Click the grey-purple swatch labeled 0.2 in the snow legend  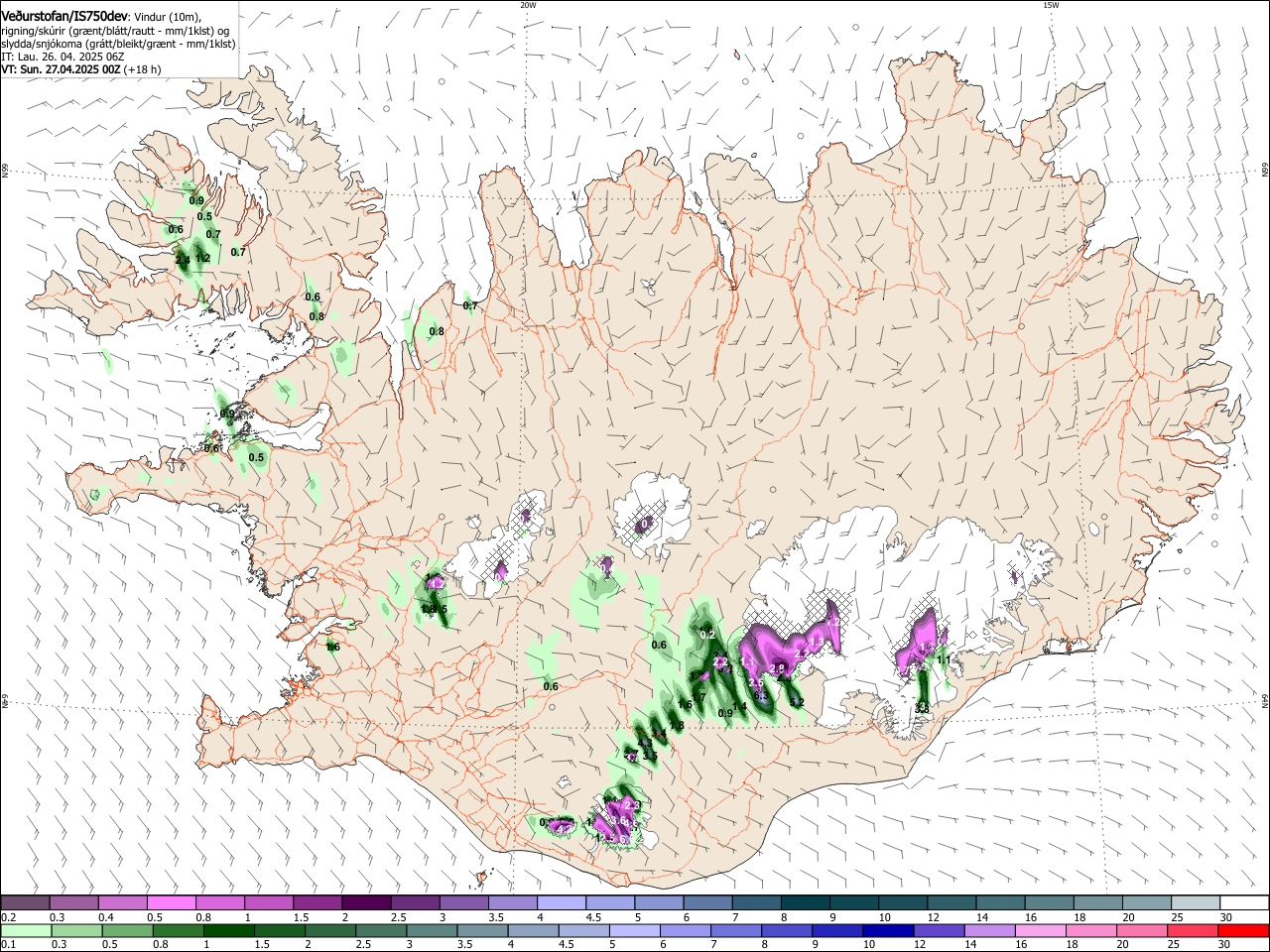(x=25, y=903)
